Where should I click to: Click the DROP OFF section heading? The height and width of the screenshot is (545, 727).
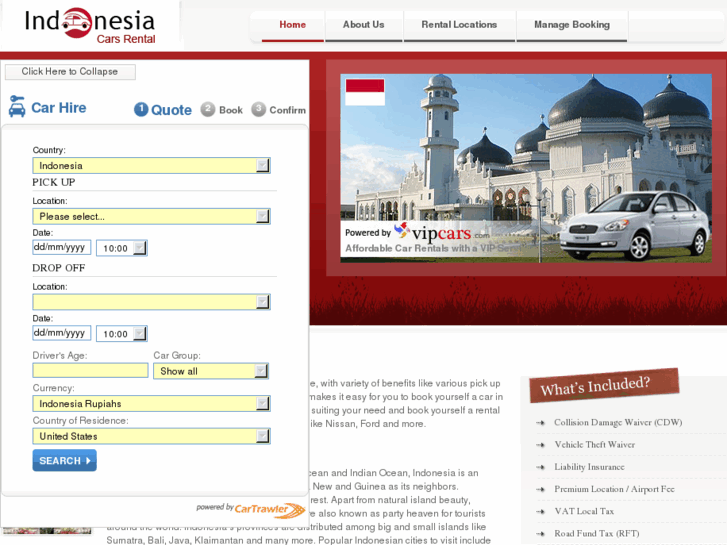click(x=58, y=268)
